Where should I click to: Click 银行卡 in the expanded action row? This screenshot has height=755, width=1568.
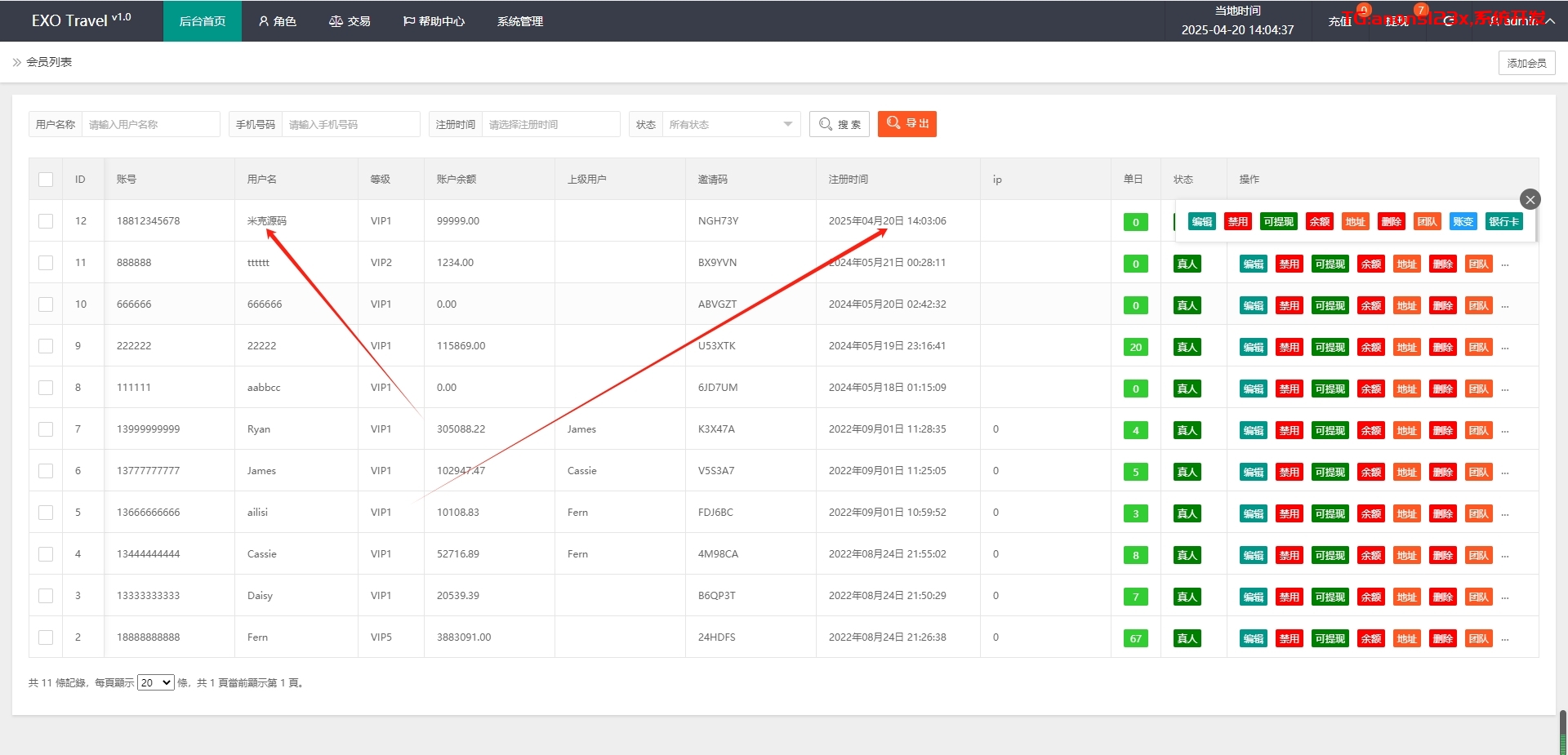[1503, 222]
